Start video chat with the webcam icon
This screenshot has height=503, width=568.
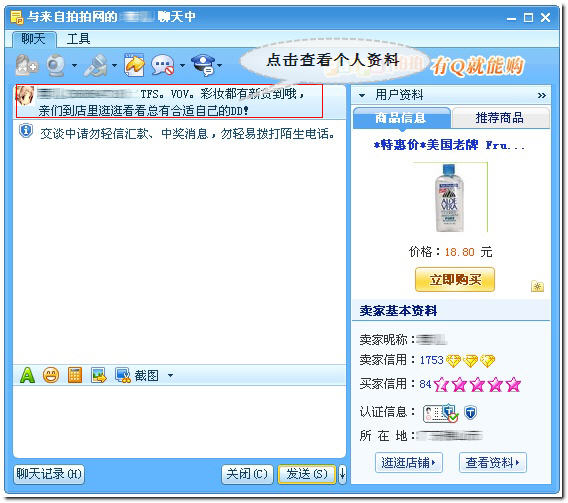(x=56, y=66)
